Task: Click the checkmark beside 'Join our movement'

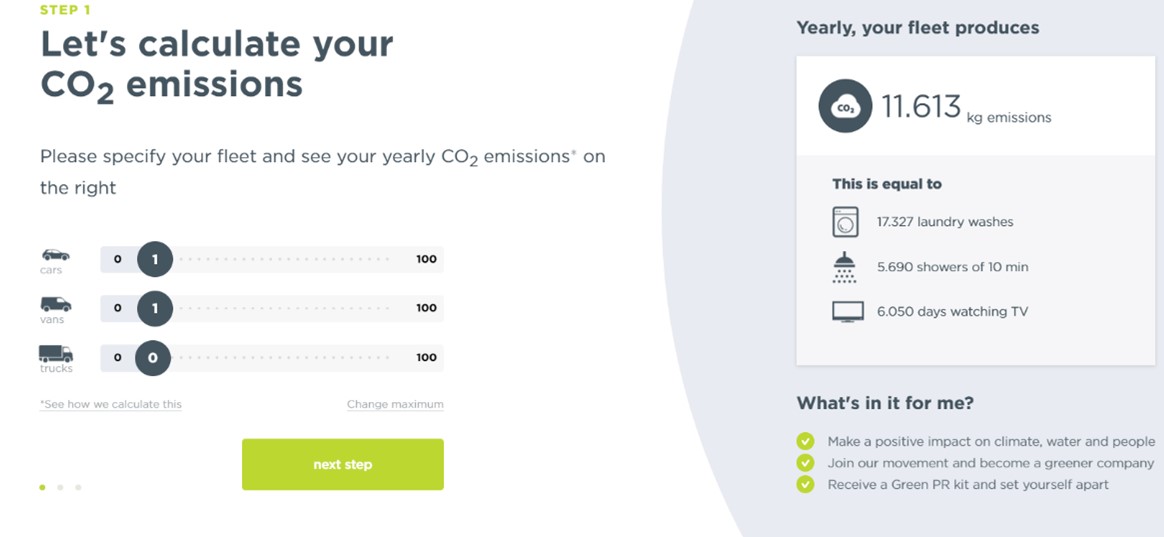Action: click(805, 463)
